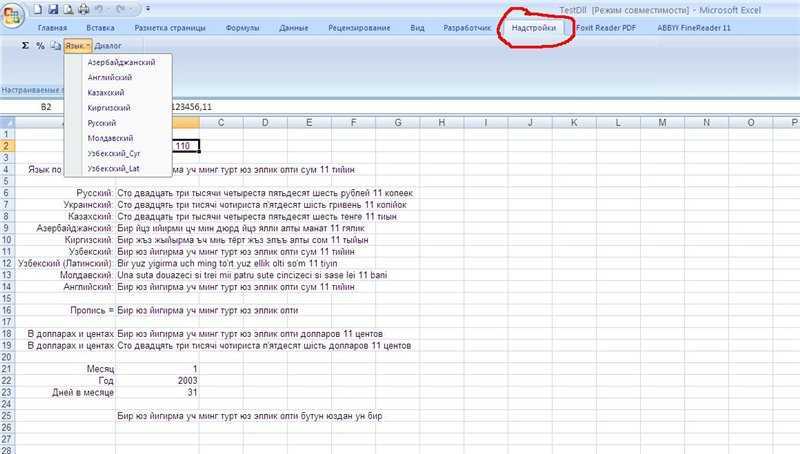Switch to the Вид ribbon tab
The height and width of the screenshot is (454, 800).
coord(417,28)
